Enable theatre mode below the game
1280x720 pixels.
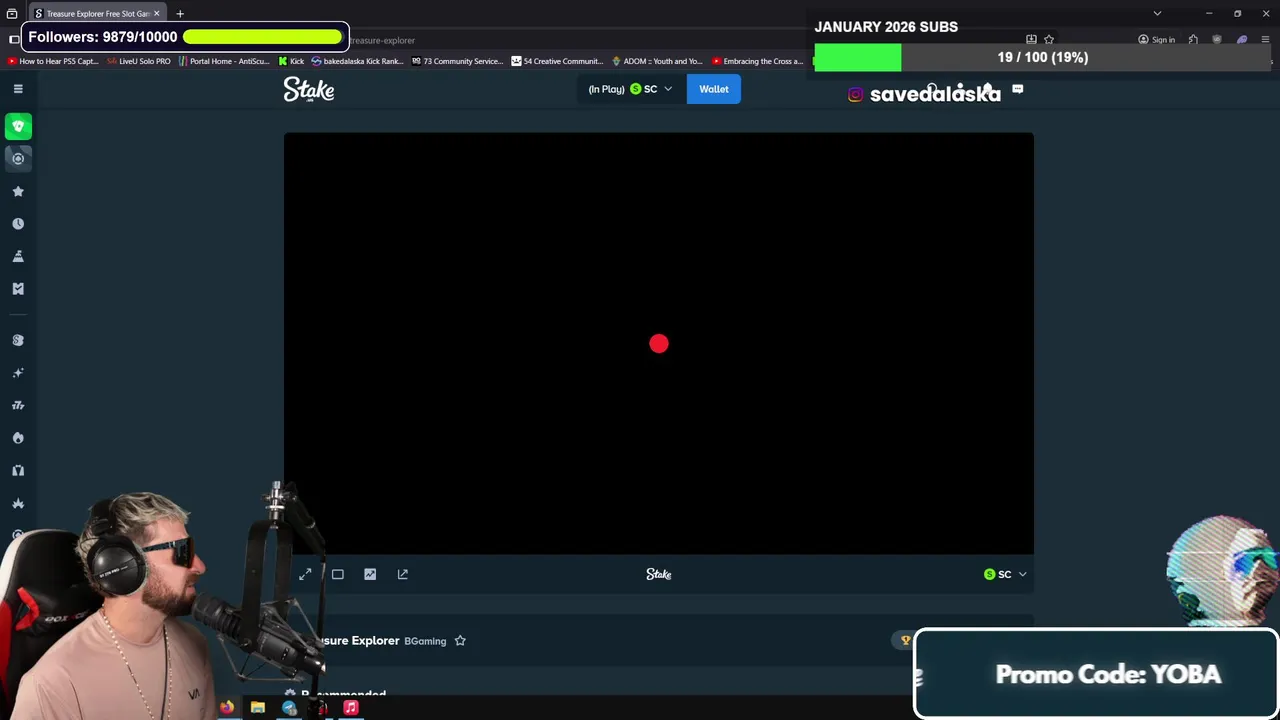pos(338,574)
